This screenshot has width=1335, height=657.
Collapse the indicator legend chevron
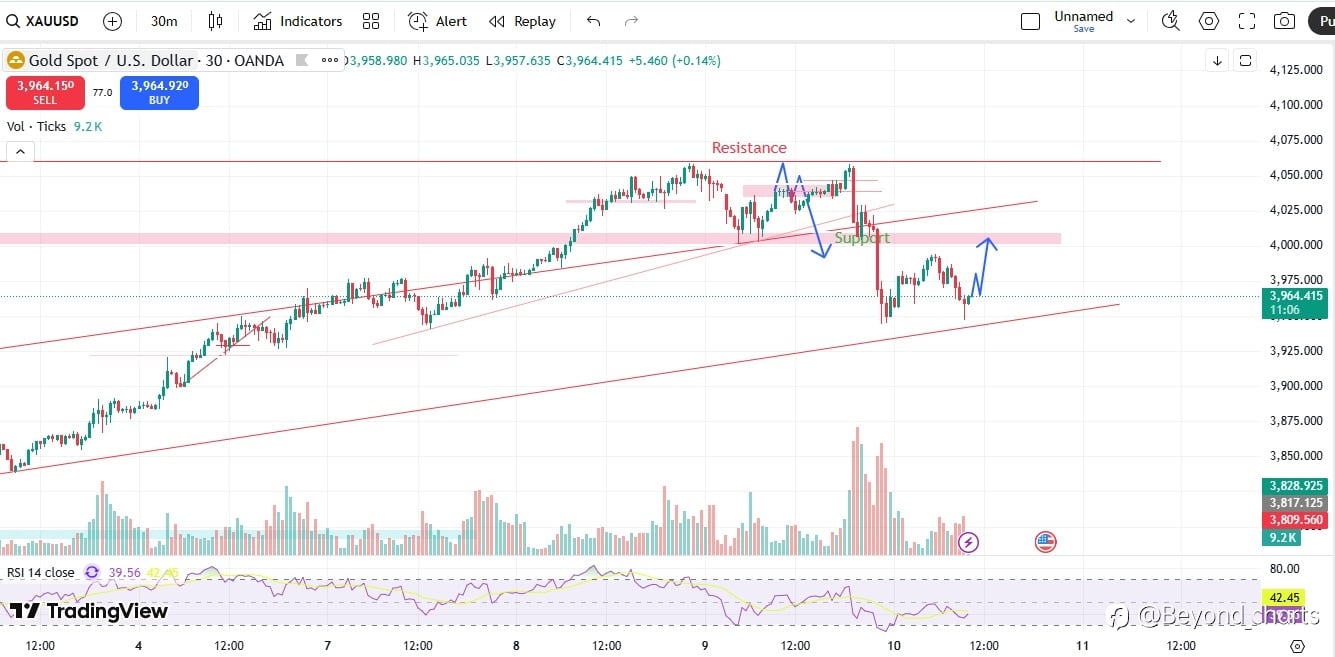(x=20, y=152)
